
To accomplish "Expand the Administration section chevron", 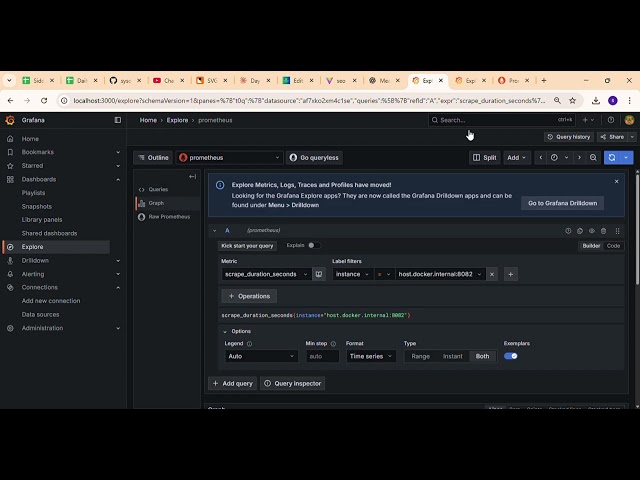I will (118, 328).
